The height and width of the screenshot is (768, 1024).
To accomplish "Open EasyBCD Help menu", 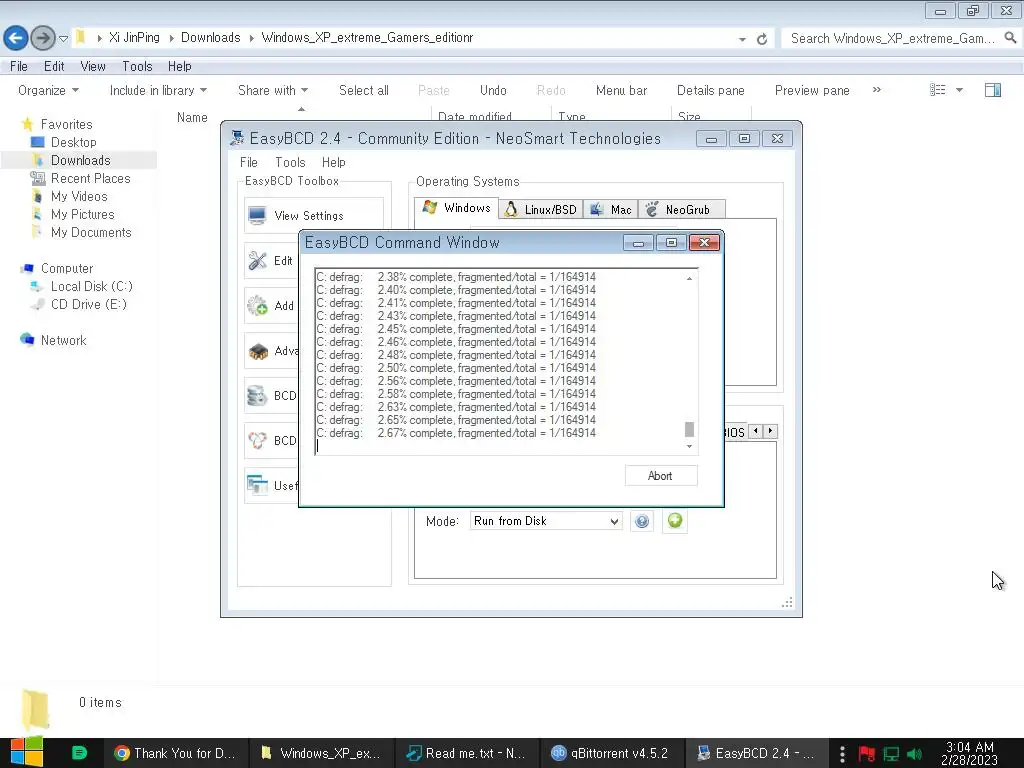I will pos(333,163).
